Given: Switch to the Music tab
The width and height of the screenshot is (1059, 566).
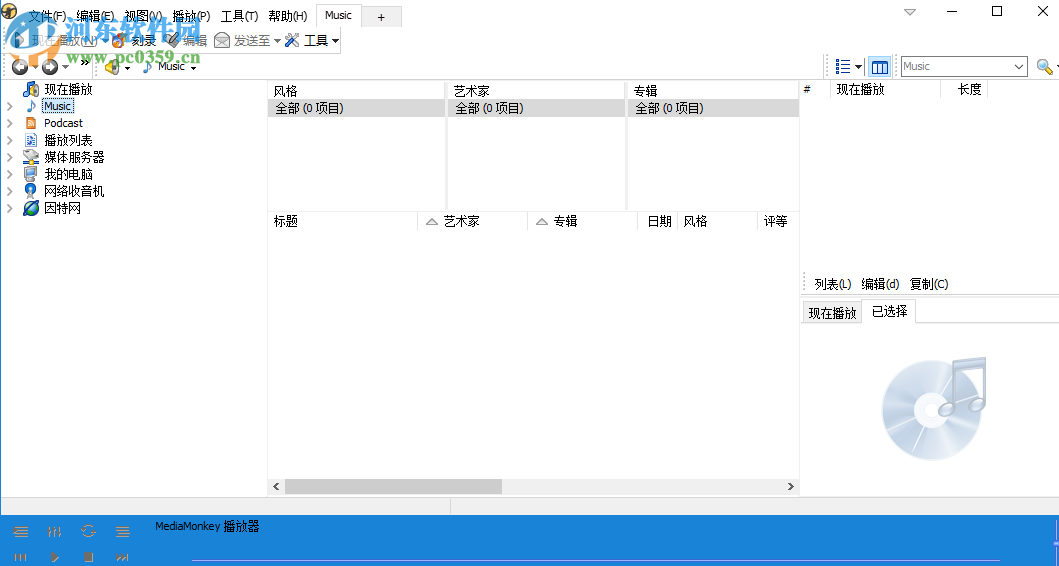Looking at the screenshot, I should pyautogui.click(x=338, y=16).
